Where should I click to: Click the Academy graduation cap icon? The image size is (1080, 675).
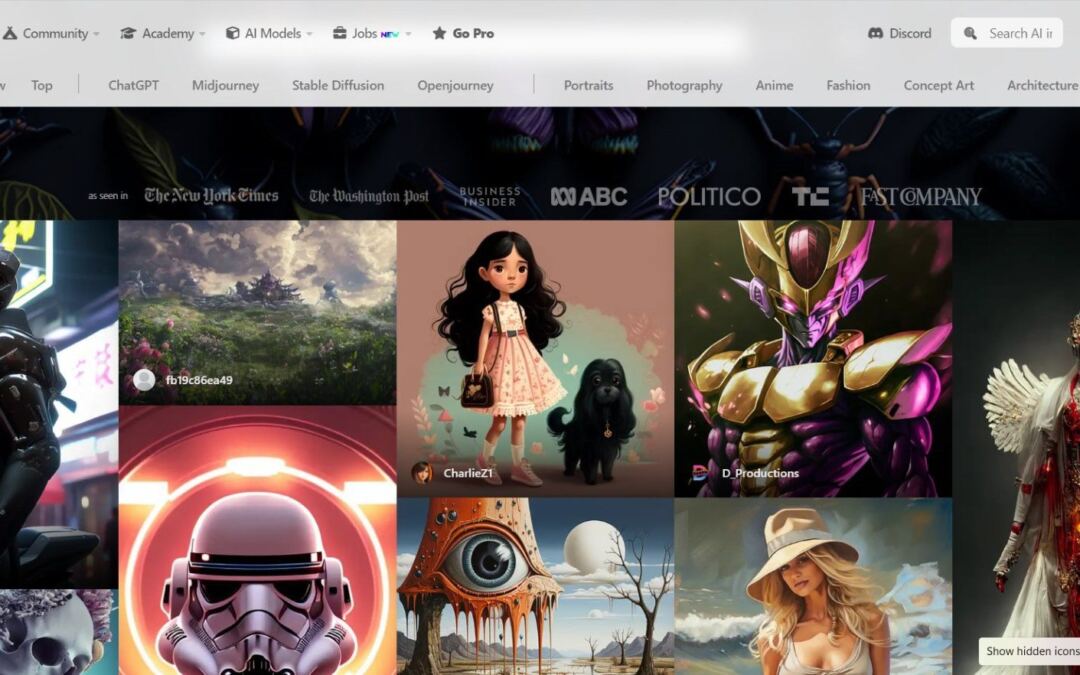[128, 33]
